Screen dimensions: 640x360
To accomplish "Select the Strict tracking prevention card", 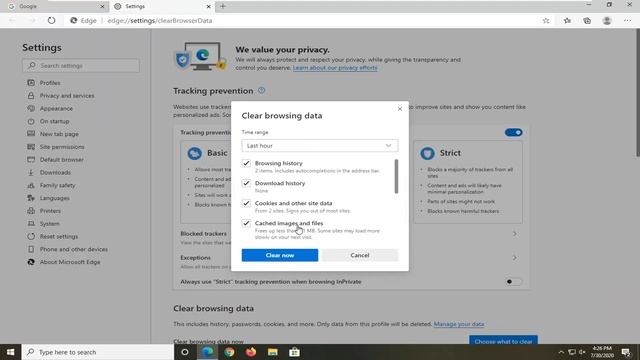I will point(468,182).
